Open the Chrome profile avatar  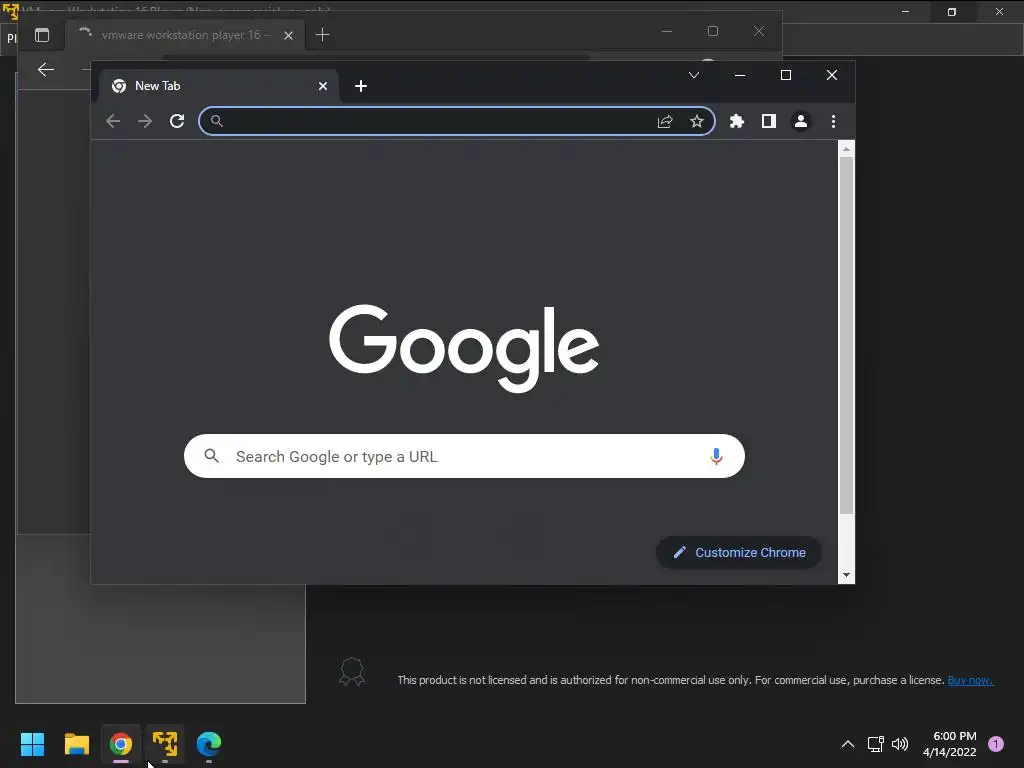pos(801,121)
